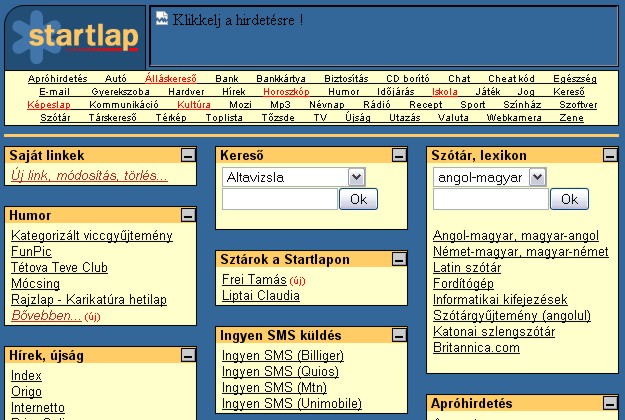Open the Origo news link
625x420 pixels.
[x=26, y=391]
